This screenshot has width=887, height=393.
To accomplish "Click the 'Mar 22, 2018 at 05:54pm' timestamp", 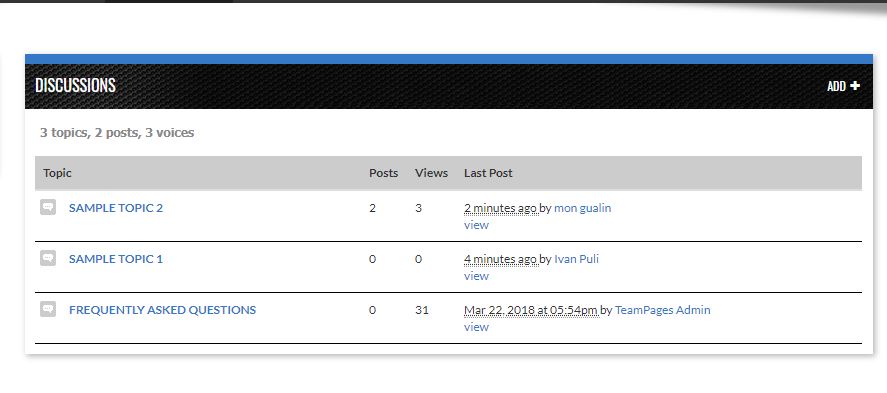I will click(x=531, y=310).
